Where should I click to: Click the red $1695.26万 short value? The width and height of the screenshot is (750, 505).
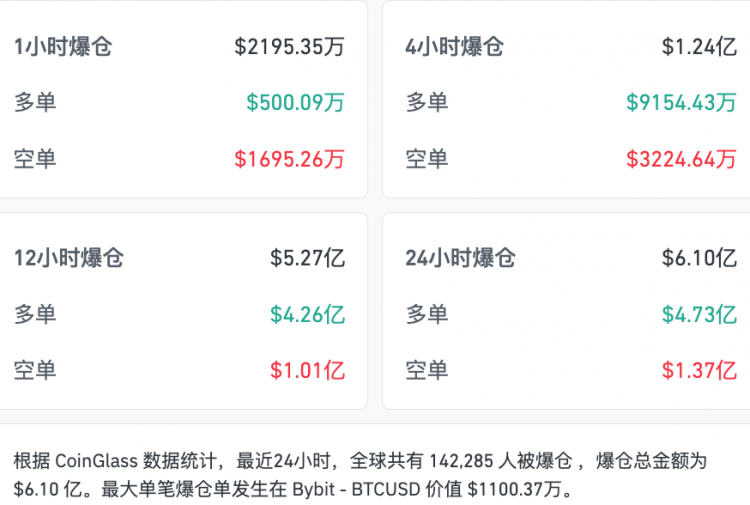pos(290,158)
